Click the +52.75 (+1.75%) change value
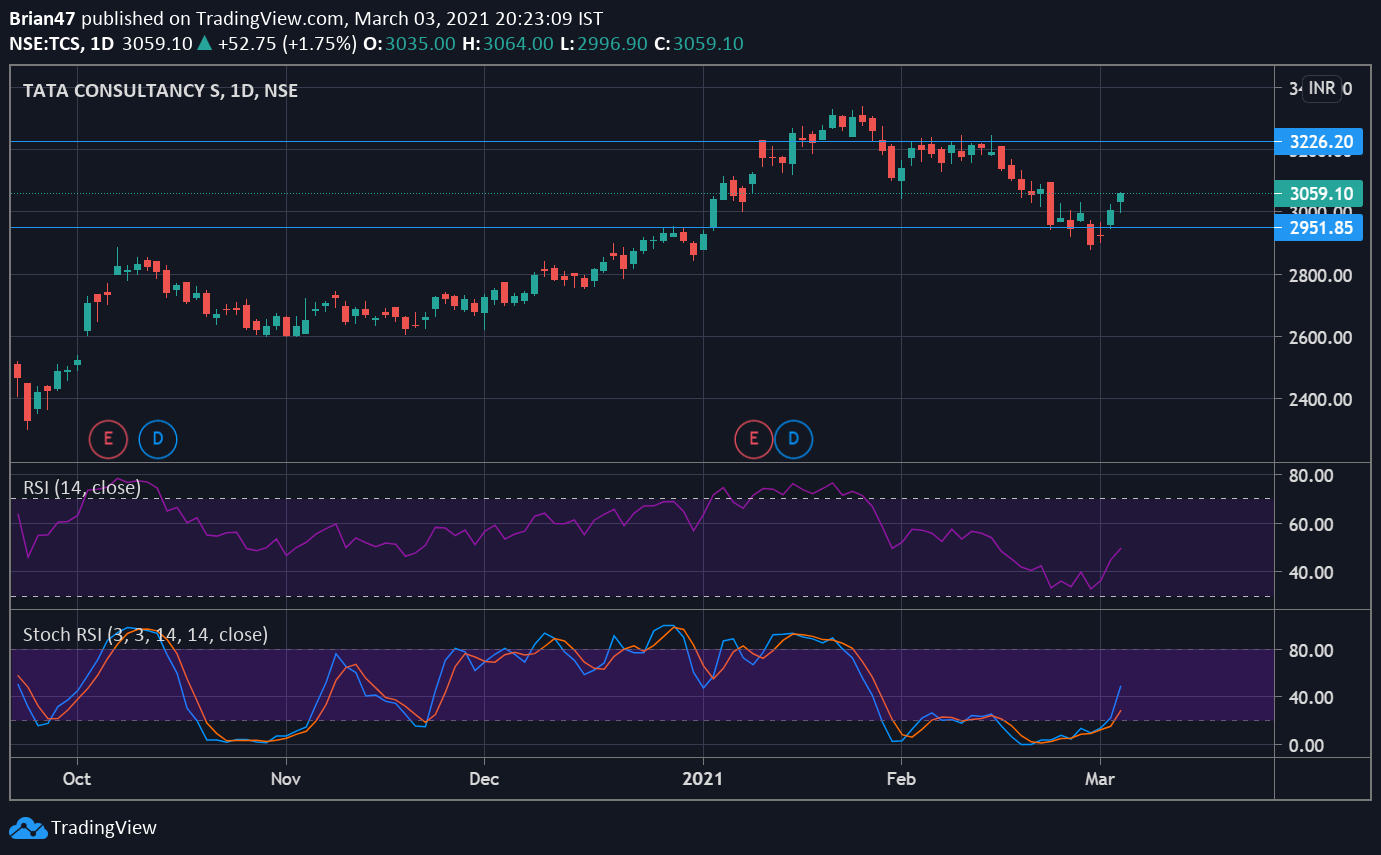The height and width of the screenshot is (855, 1381). pyautogui.click(x=287, y=44)
